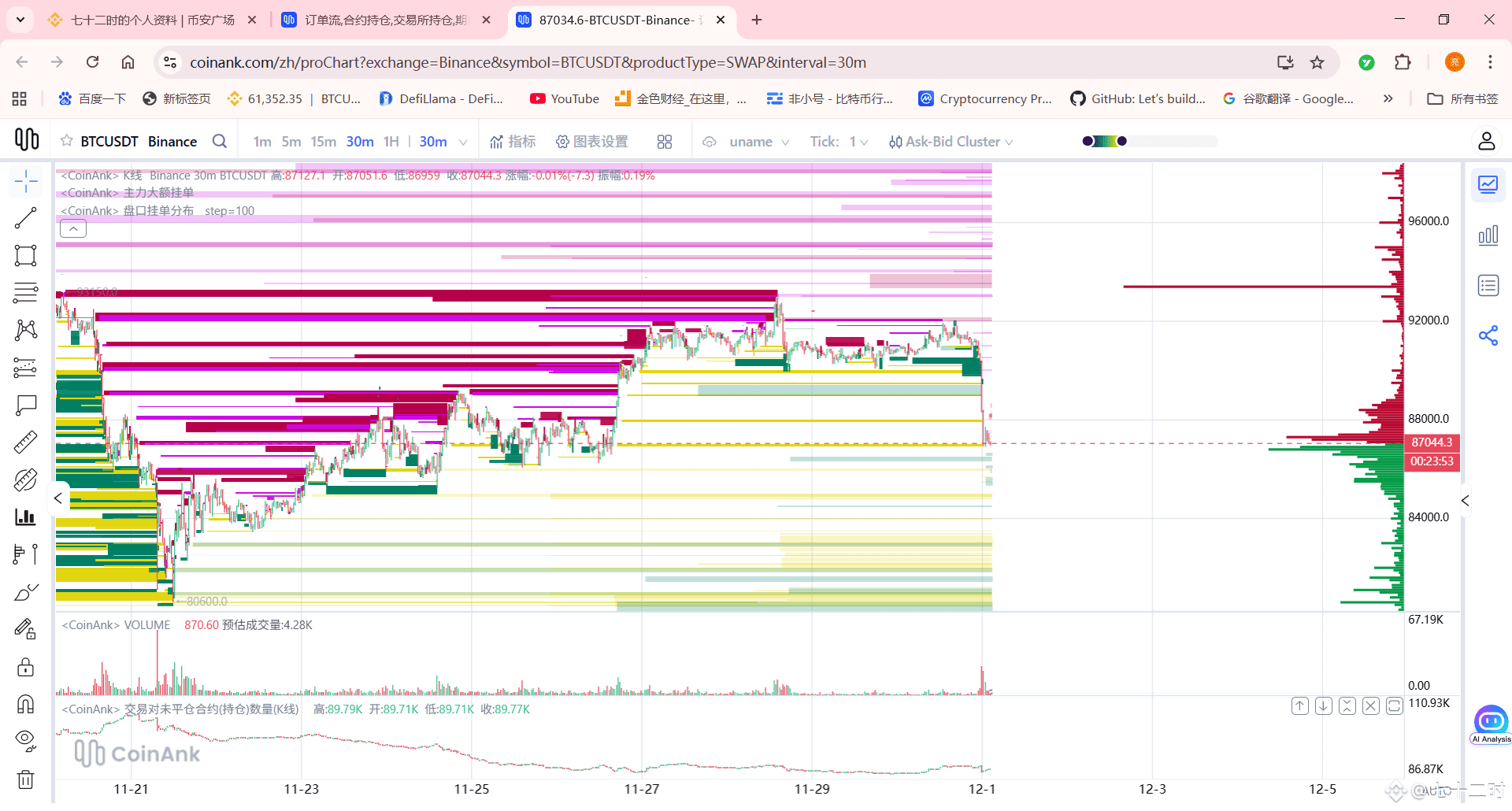The image size is (1512, 811).
Task: Toggle the magnet snap mode
Action: [x=26, y=704]
